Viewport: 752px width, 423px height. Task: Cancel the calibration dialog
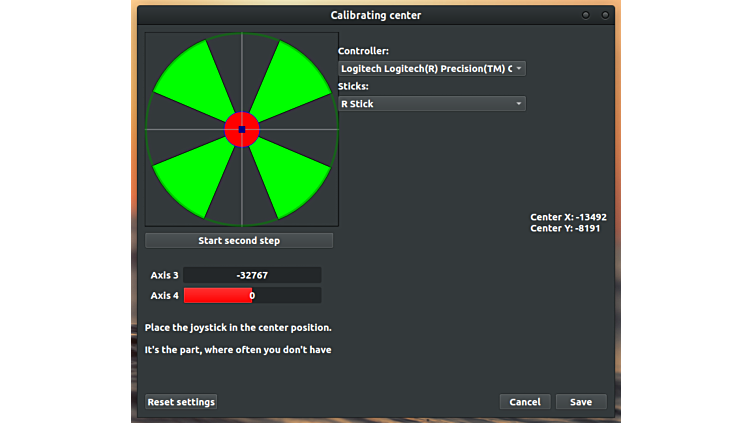(x=525, y=402)
